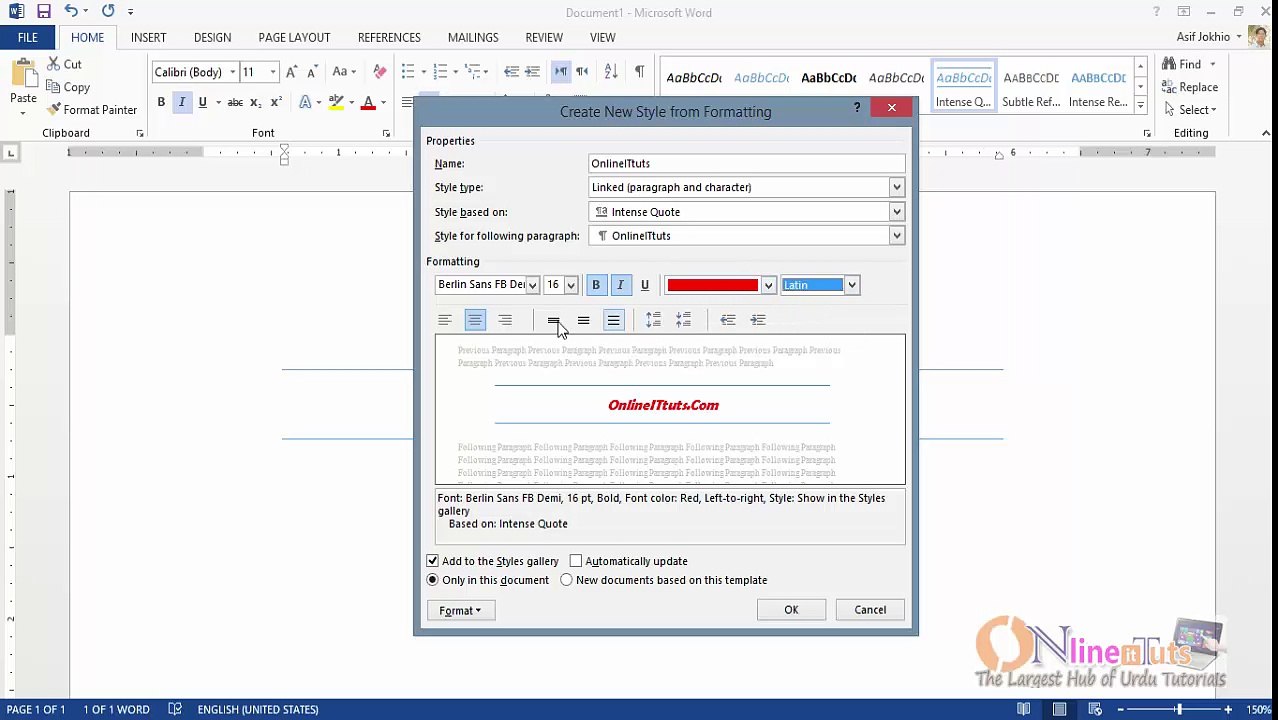Align right in the style dialog
Screen dimensions: 1278x720
pyautogui.click(x=505, y=320)
